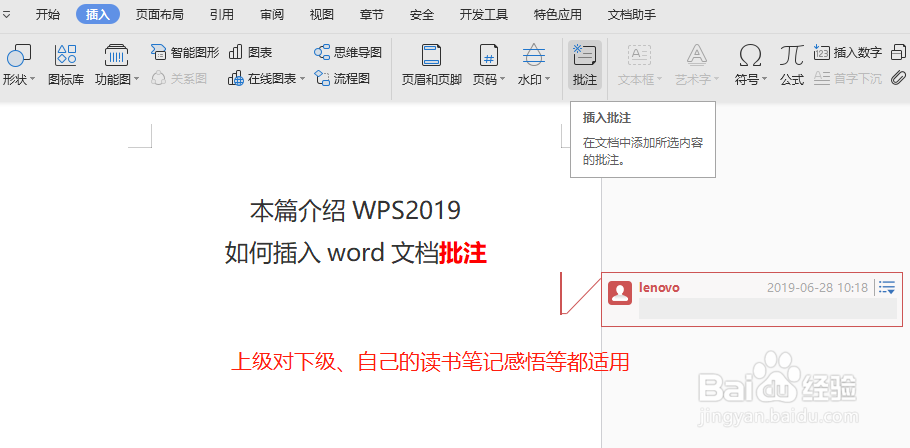Open the 视图 (View) tab

(322, 15)
